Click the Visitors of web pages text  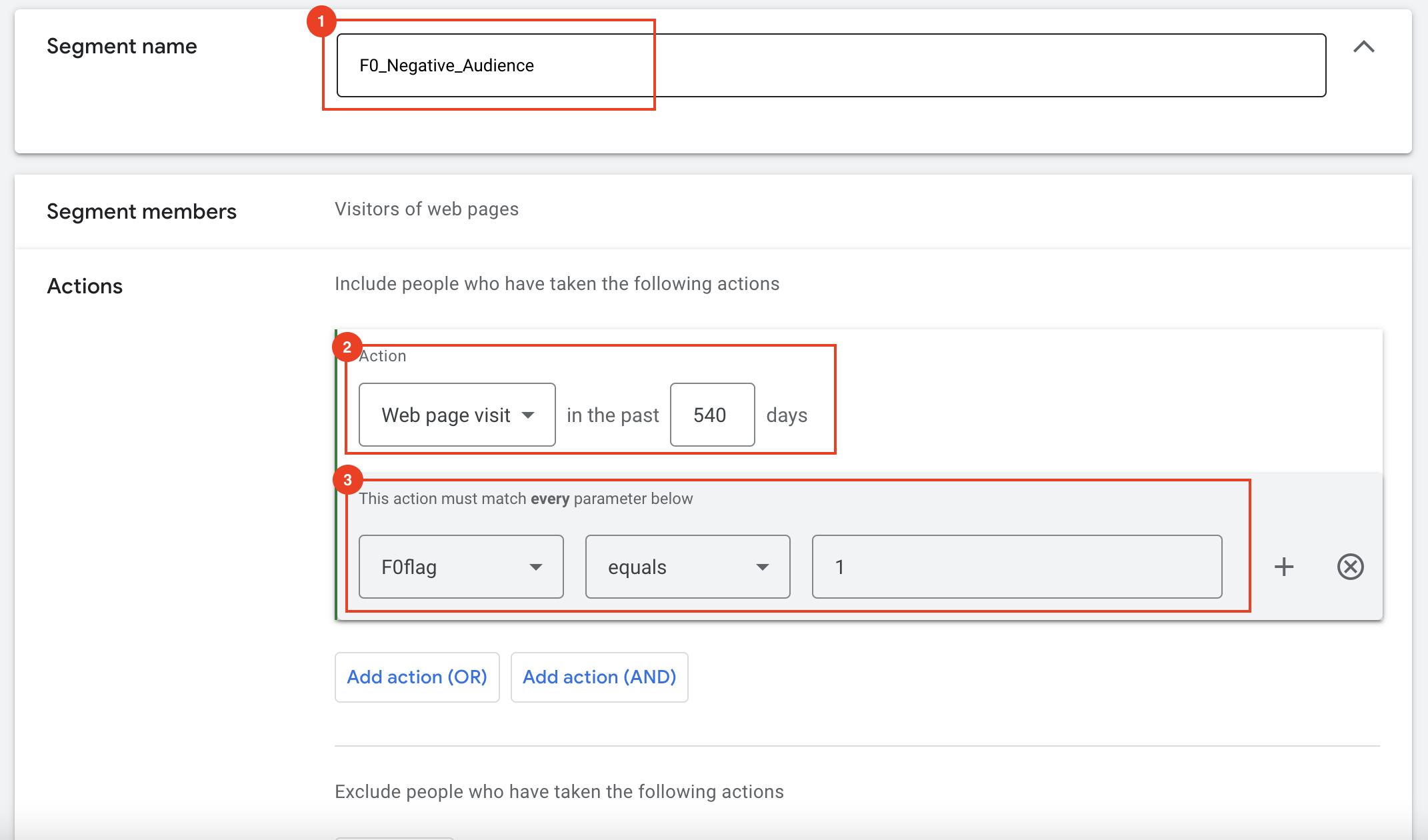[x=426, y=209]
